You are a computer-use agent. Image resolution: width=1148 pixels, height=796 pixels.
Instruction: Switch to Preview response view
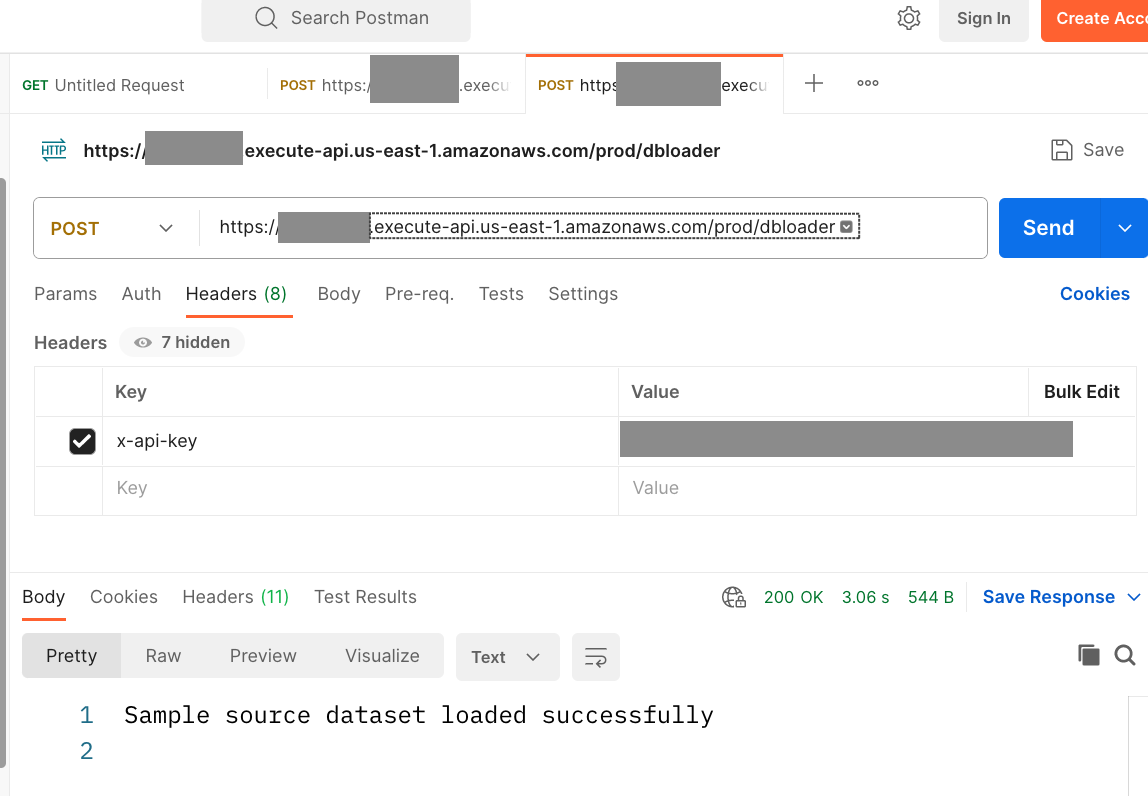click(x=263, y=655)
